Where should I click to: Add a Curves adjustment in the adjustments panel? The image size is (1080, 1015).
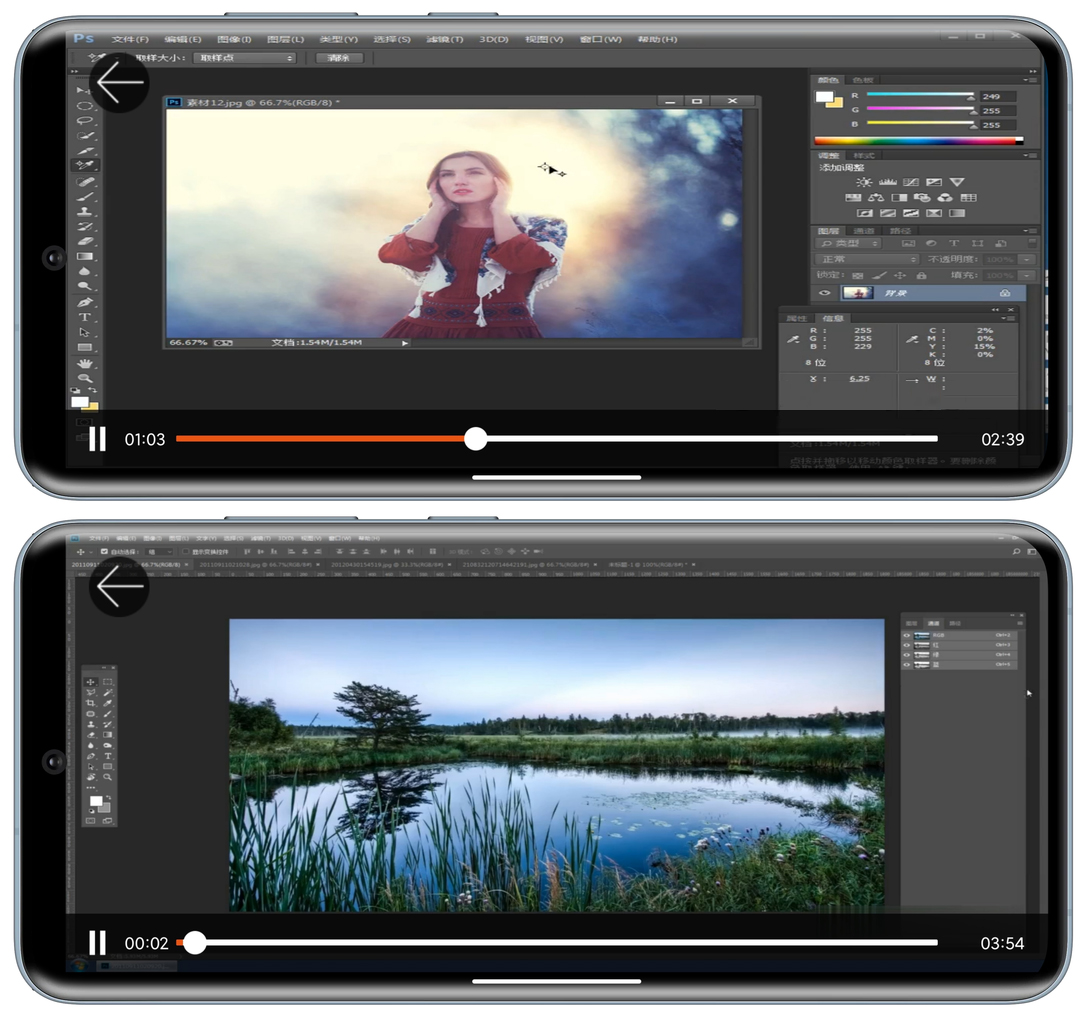[x=911, y=181]
